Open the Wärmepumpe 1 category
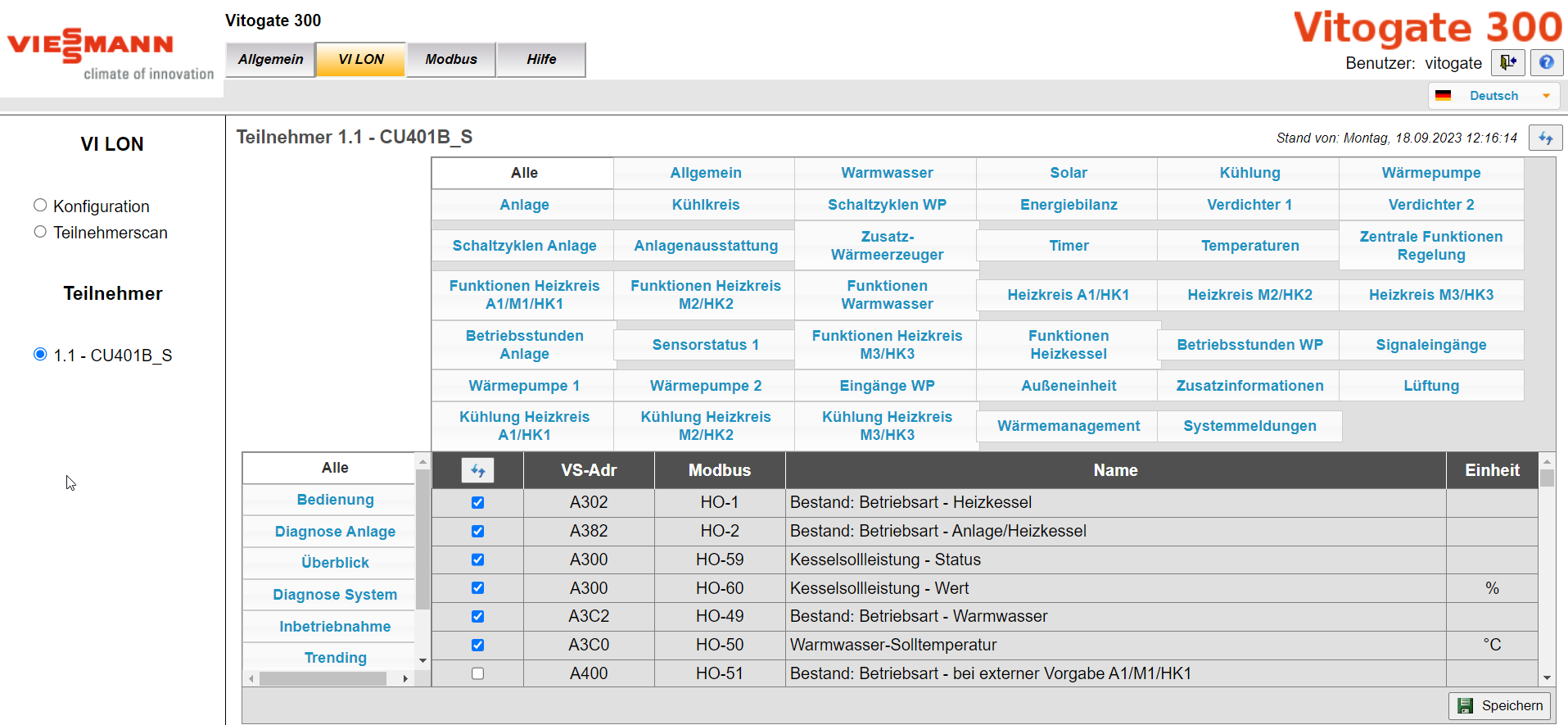Viewport: 1568px width, 725px height. tap(524, 386)
